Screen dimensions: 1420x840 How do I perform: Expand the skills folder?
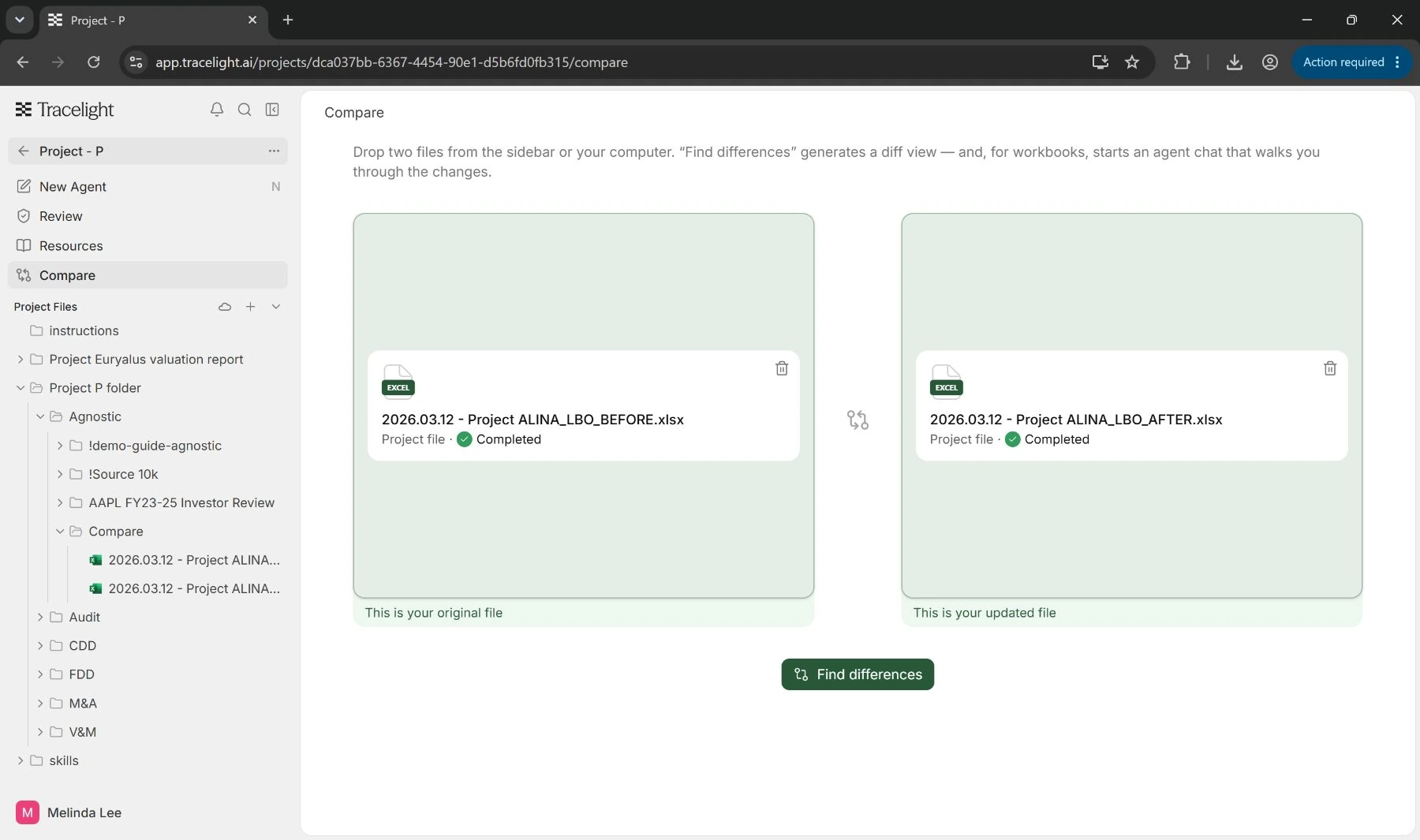click(21, 760)
